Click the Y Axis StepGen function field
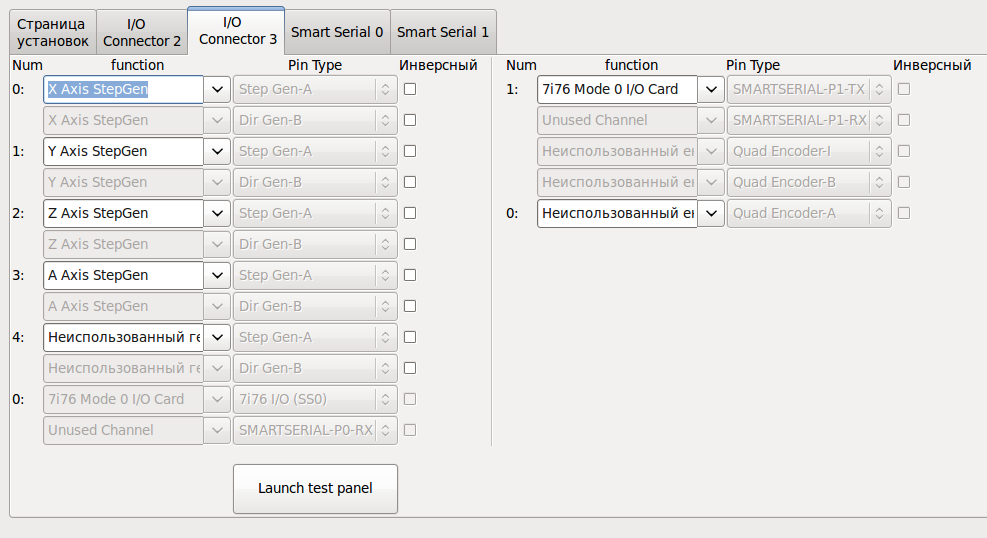This screenshot has width=987, height=538. (123, 151)
